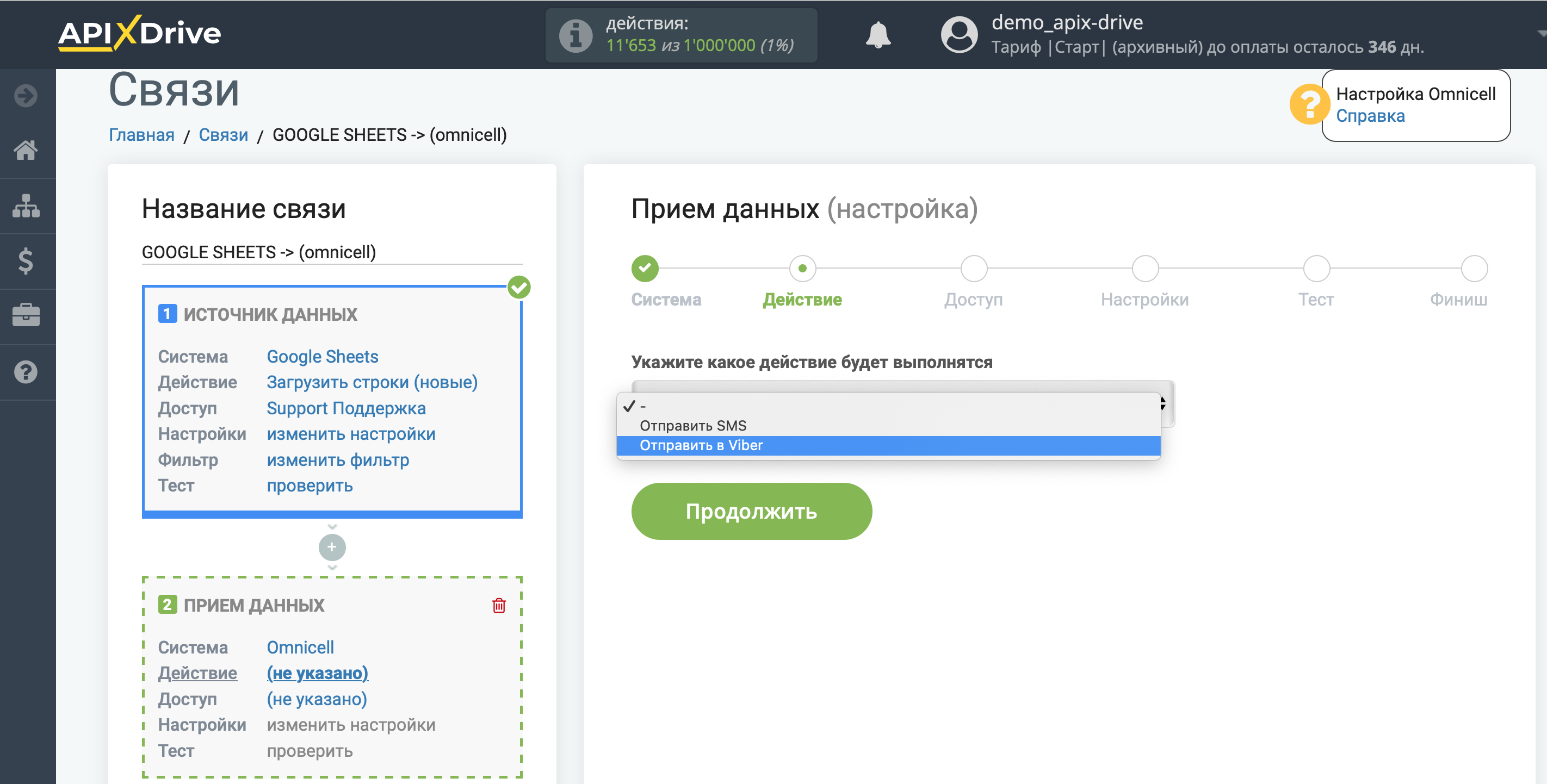Image resolution: width=1547 pixels, height=784 pixels.
Task: Click receiver 'проверить' text
Action: pos(310,750)
